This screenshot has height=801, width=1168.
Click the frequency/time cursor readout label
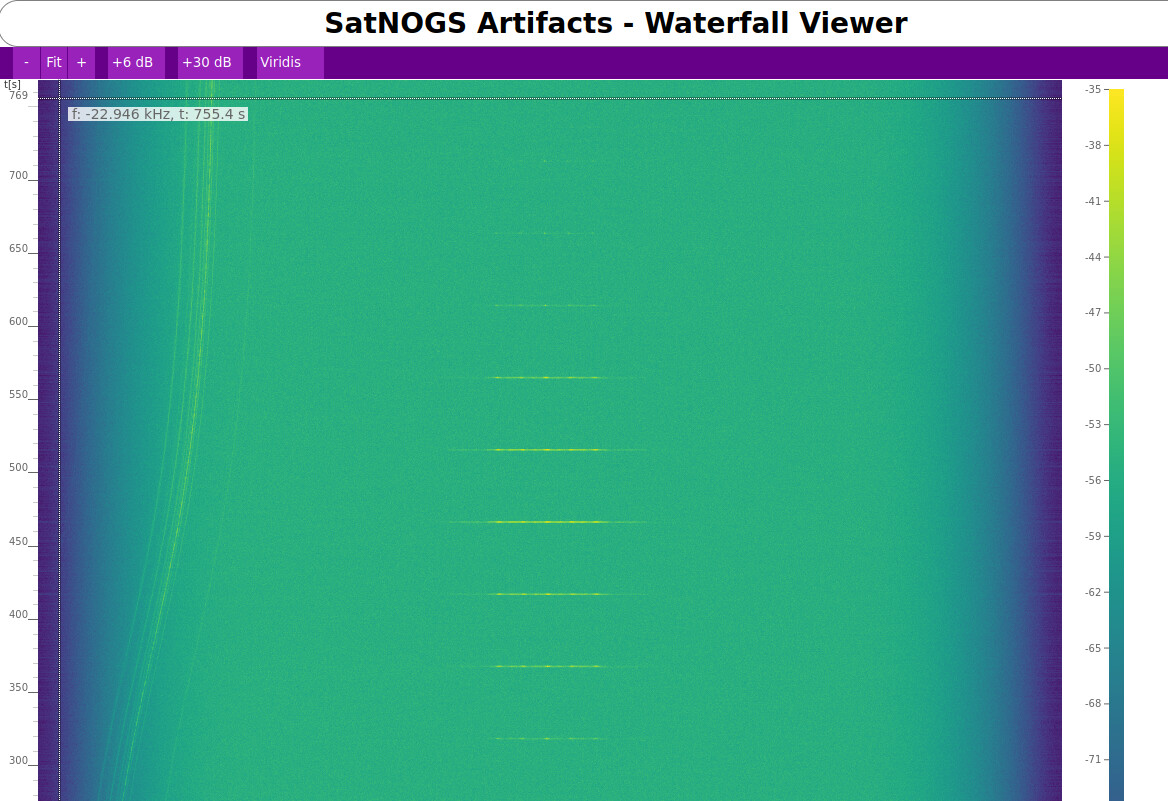click(158, 114)
